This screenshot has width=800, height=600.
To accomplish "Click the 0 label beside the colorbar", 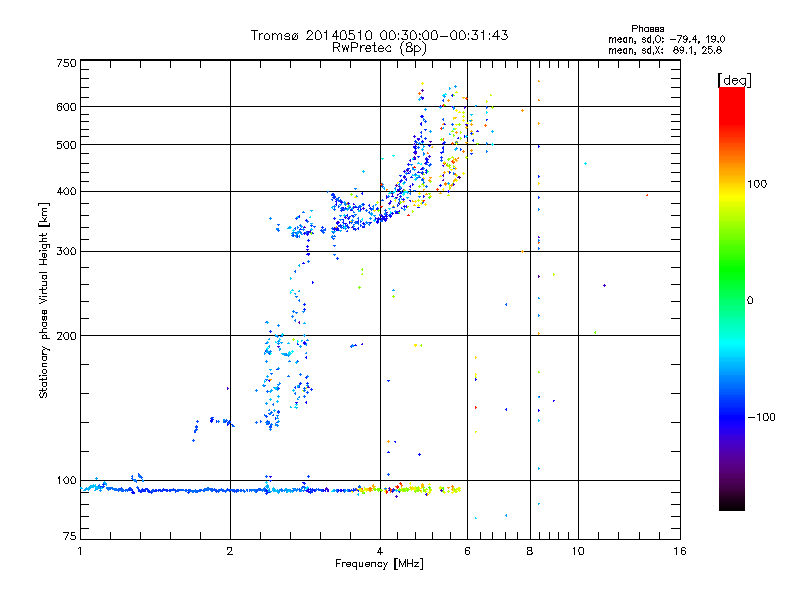I will (750, 301).
